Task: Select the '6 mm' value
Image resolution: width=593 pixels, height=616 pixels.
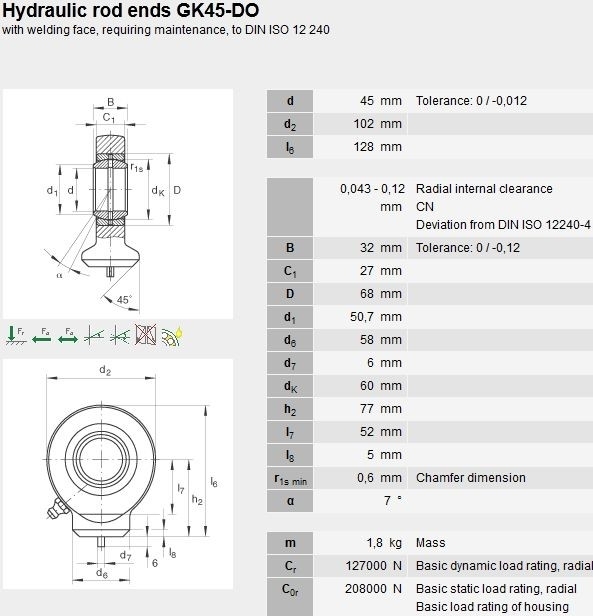Action: [x=384, y=363]
